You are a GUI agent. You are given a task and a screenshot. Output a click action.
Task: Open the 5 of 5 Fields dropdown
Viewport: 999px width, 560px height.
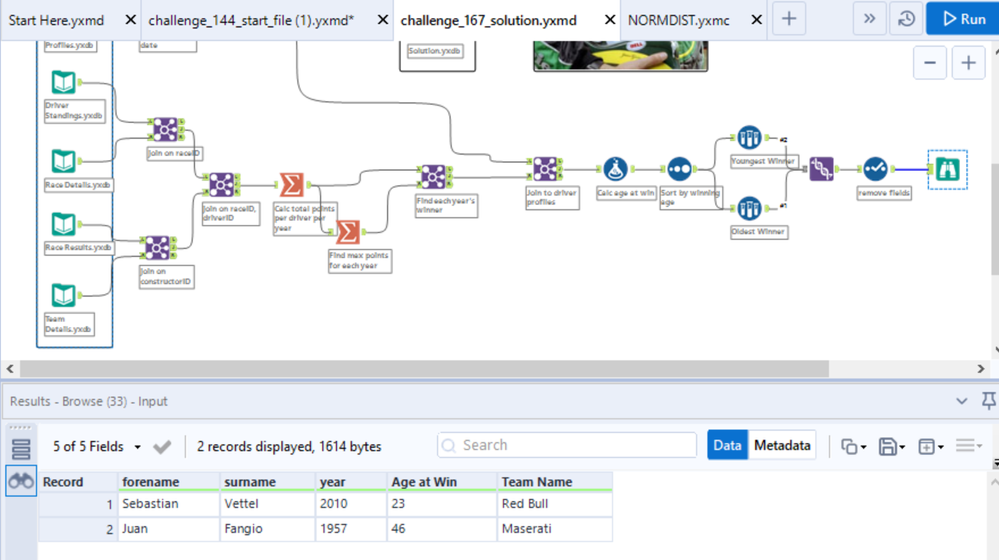(97, 447)
